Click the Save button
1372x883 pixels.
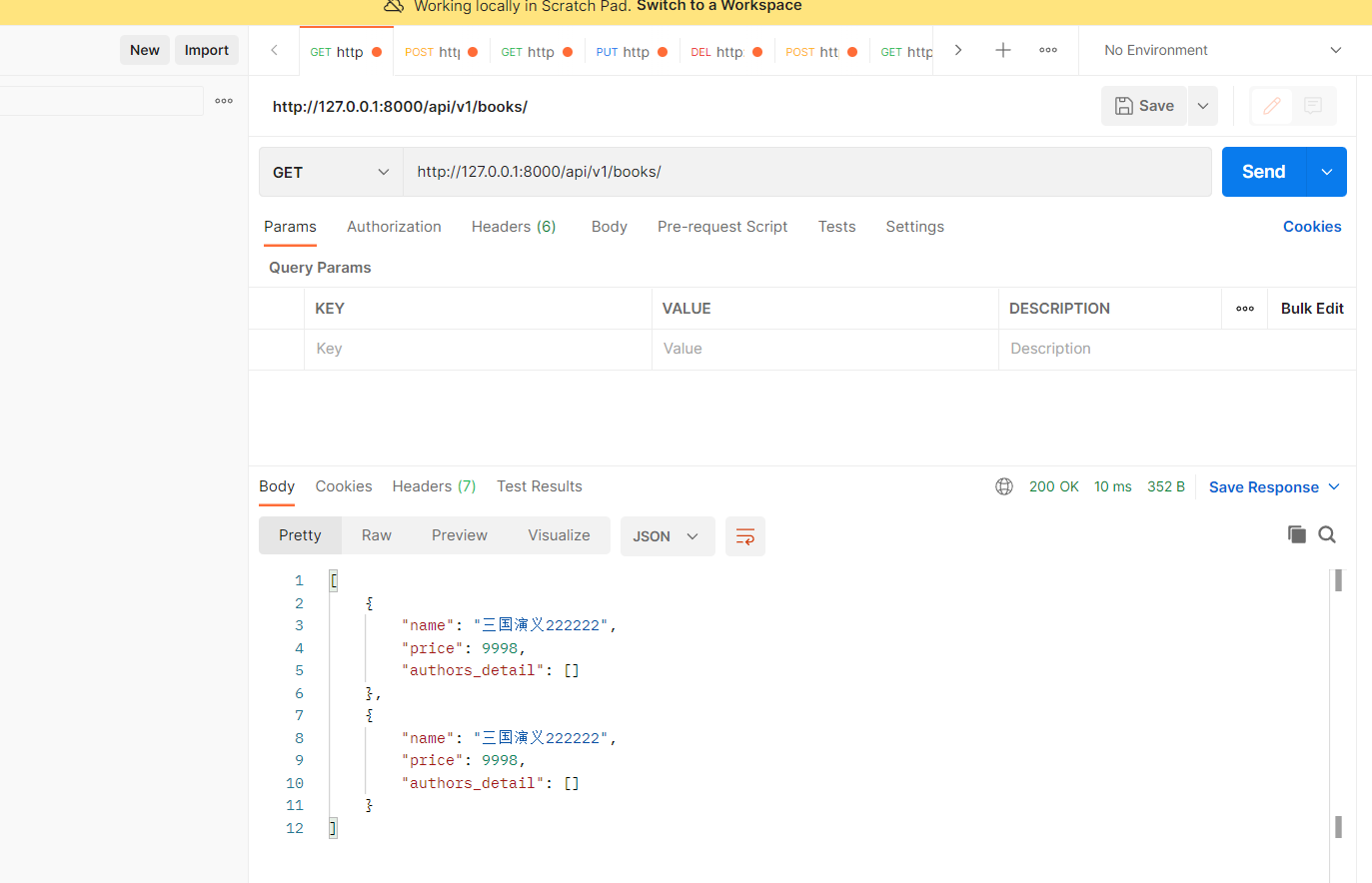click(x=1144, y=106)
